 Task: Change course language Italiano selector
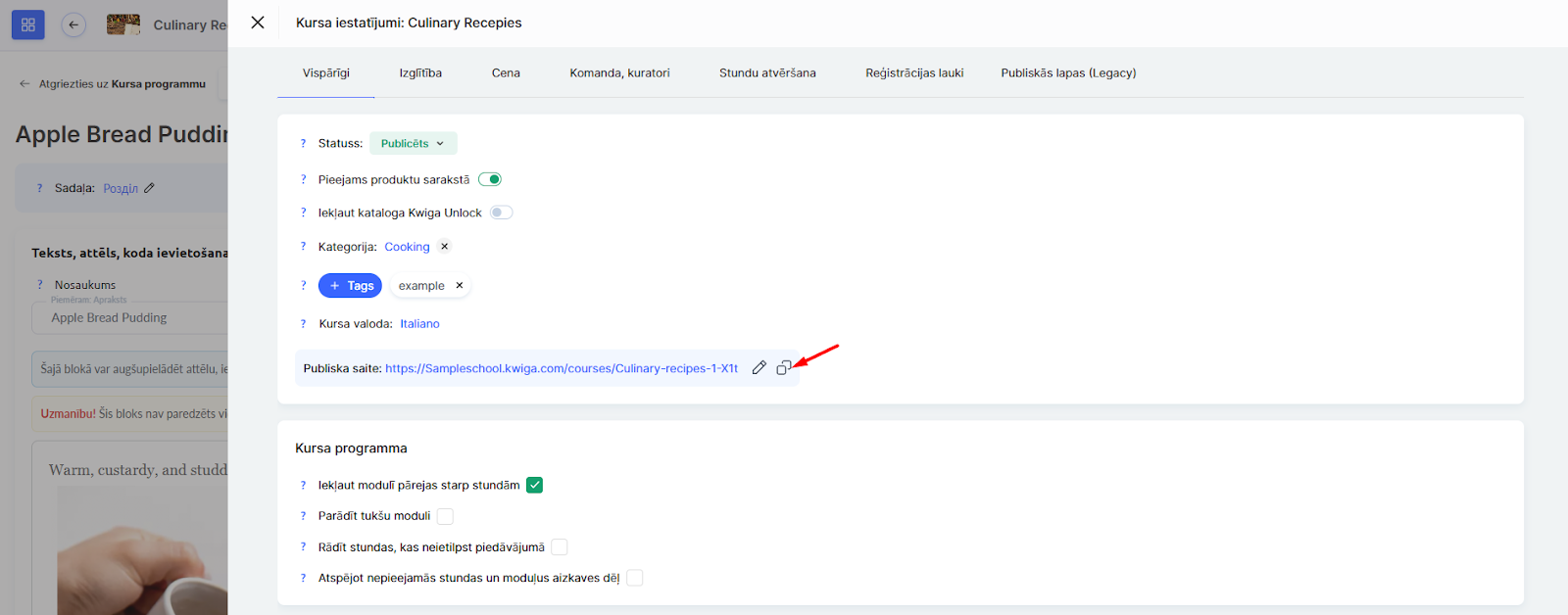419,324
